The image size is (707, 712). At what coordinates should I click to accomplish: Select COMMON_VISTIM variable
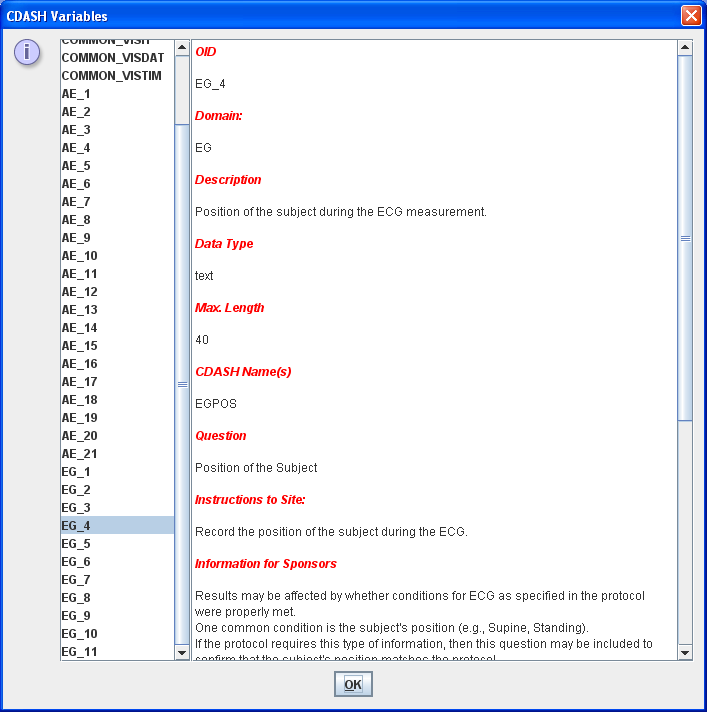[111, 76]
